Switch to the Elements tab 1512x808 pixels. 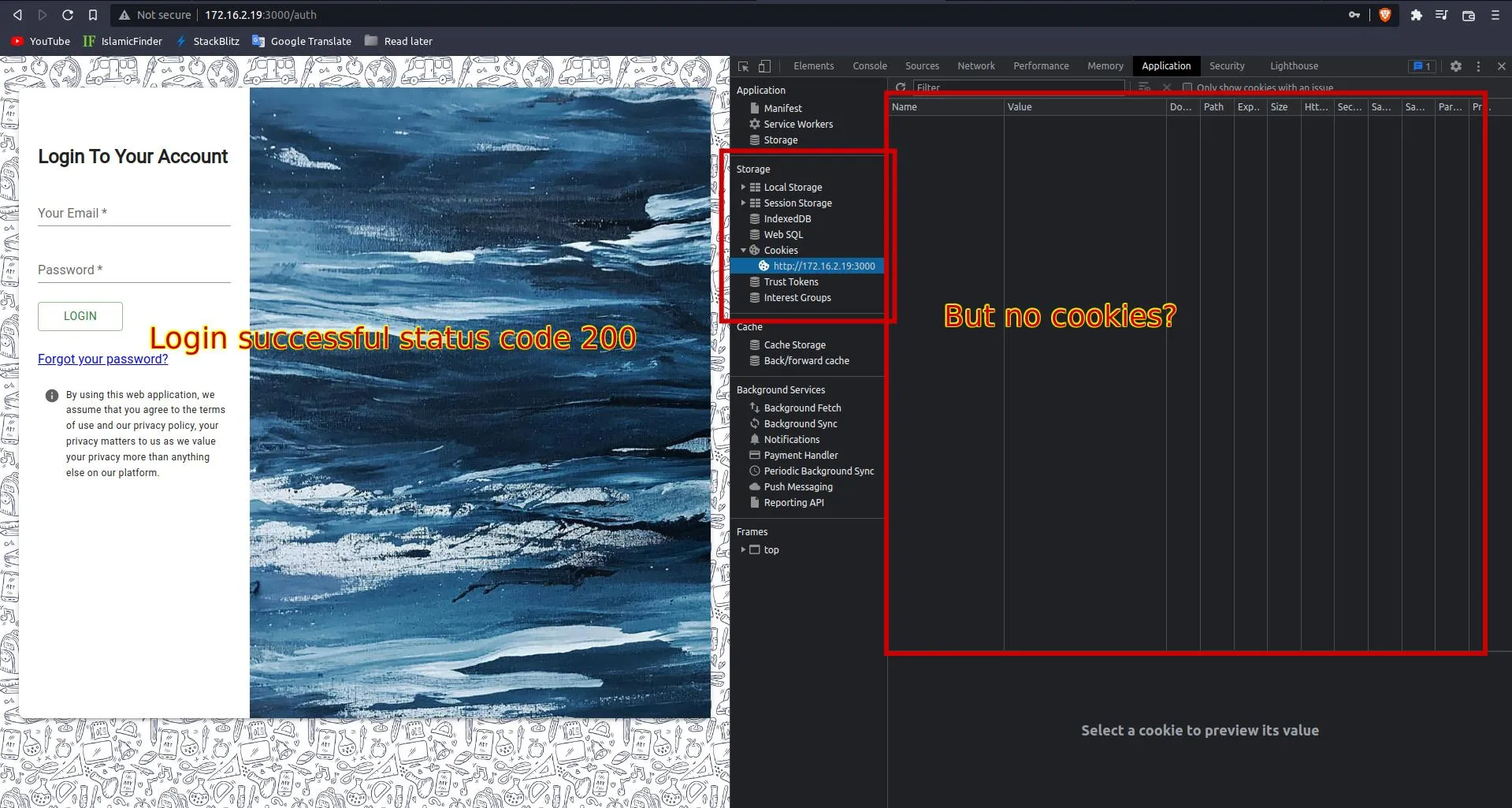813,66
